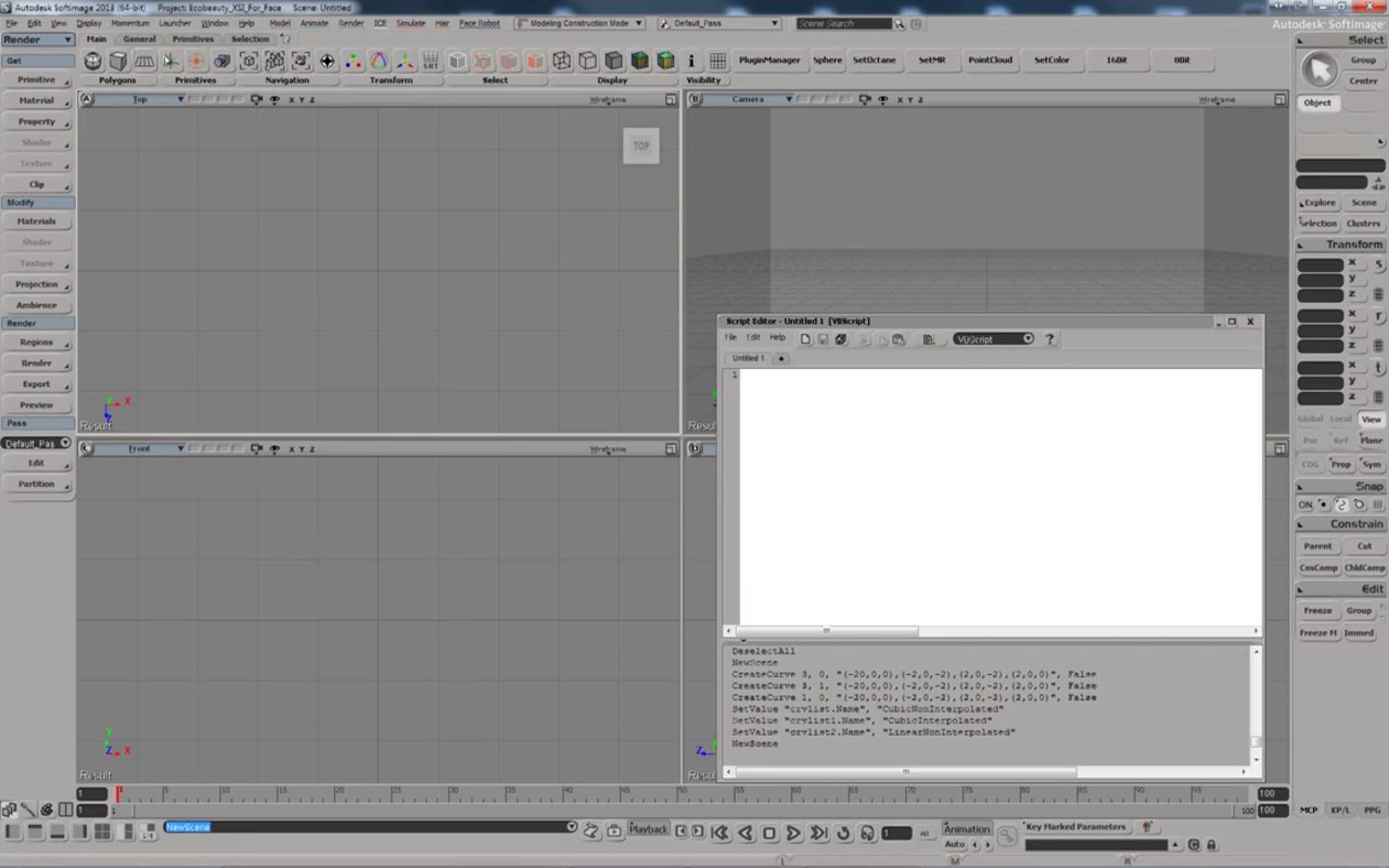Click the polygon cube icon in toolbar

point(118,61)
